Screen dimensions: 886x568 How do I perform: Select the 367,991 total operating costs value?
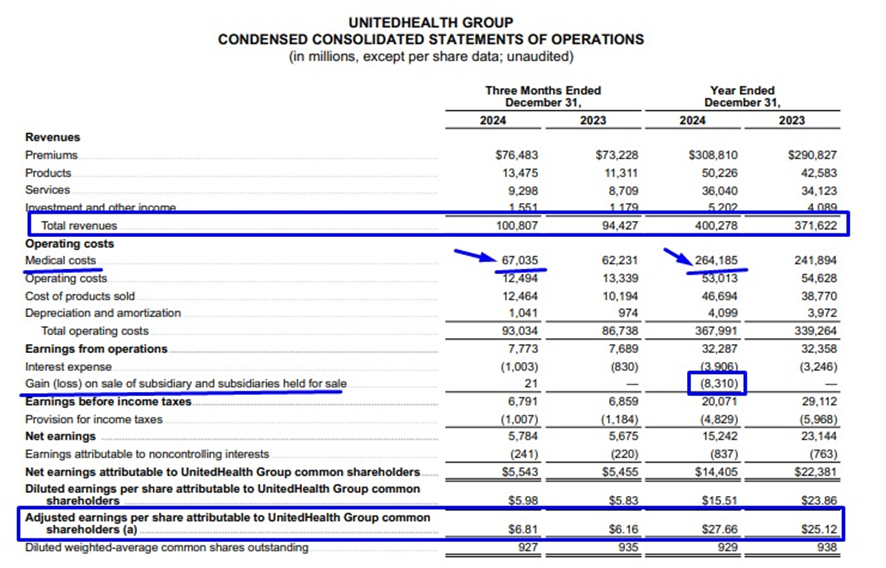coord(716,331)
